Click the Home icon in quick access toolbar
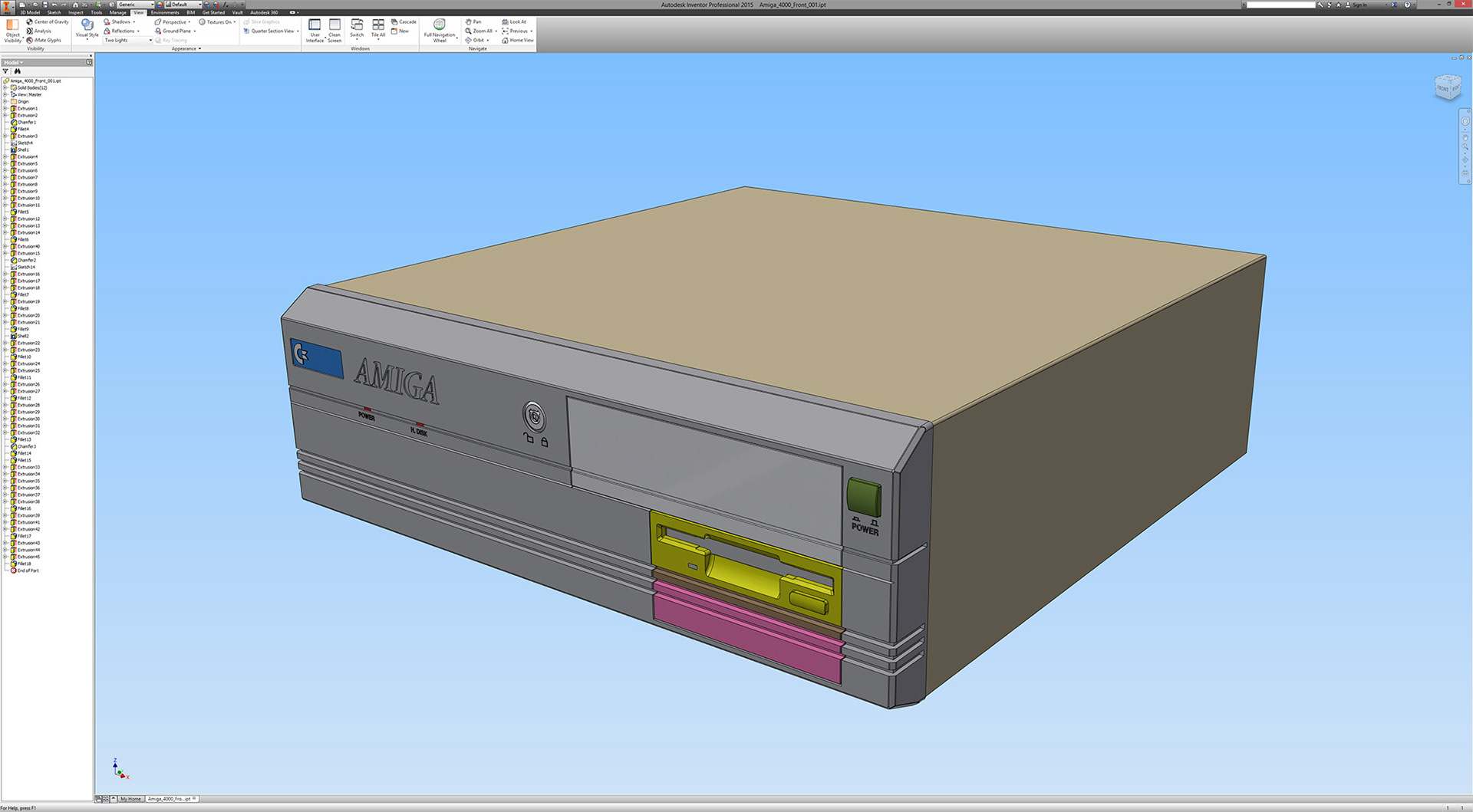Screen dimensions: 1473x812 click(75, 5)
